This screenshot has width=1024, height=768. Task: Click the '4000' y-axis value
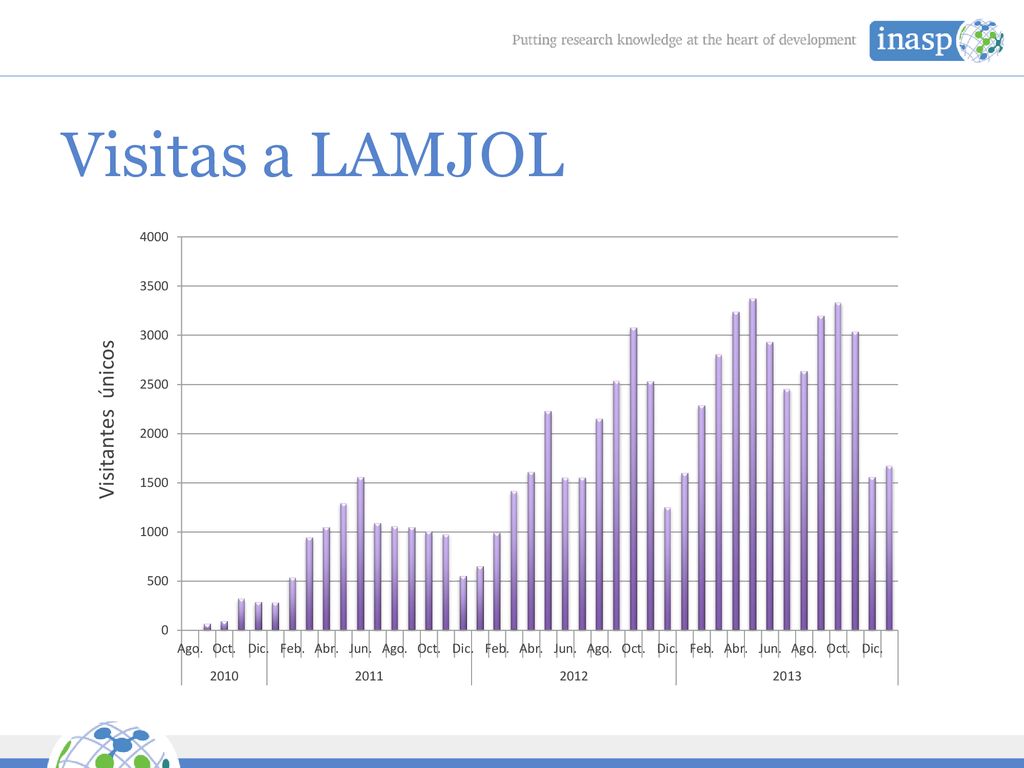[x=154, y=237]
